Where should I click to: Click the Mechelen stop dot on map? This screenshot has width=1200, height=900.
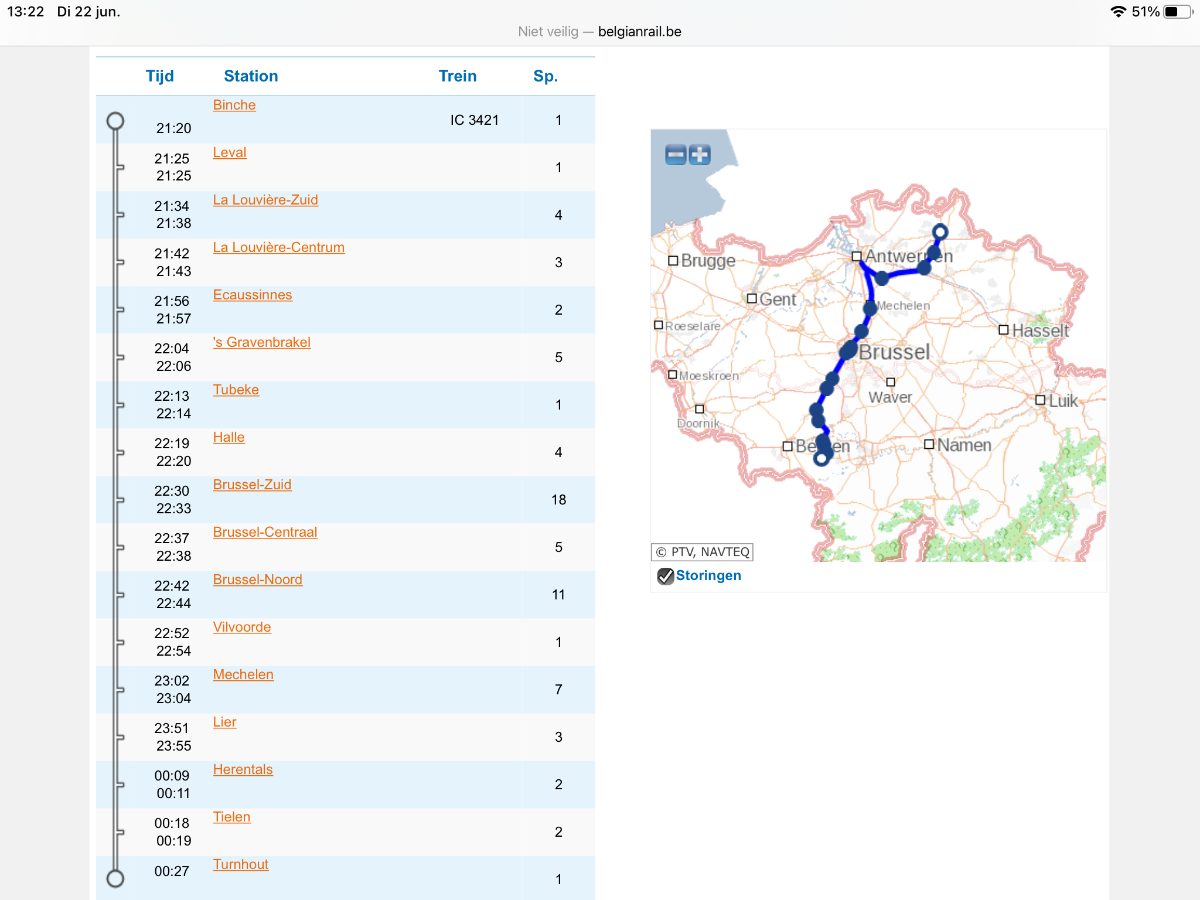pyautogui.click(x=870, y=308)
